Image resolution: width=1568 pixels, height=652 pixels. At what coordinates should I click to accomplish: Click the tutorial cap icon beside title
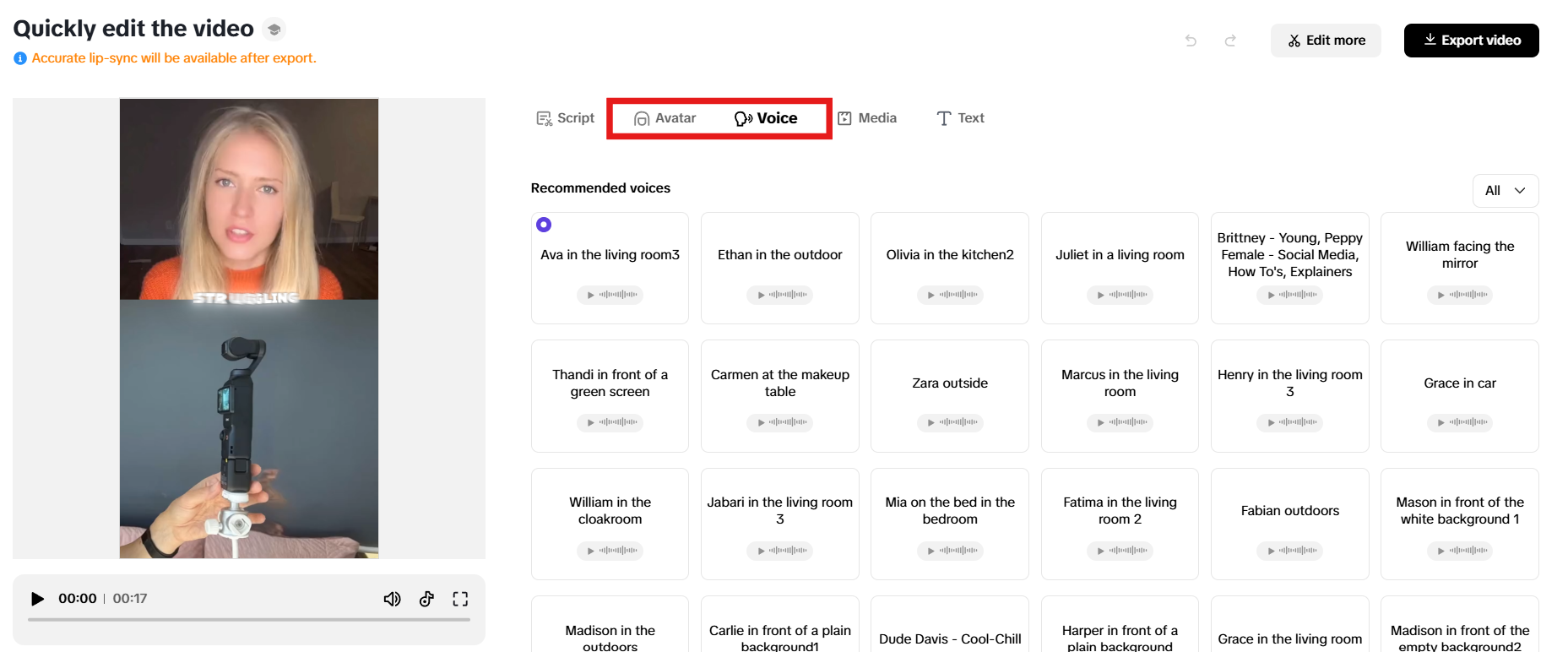(x=274, y=30)
